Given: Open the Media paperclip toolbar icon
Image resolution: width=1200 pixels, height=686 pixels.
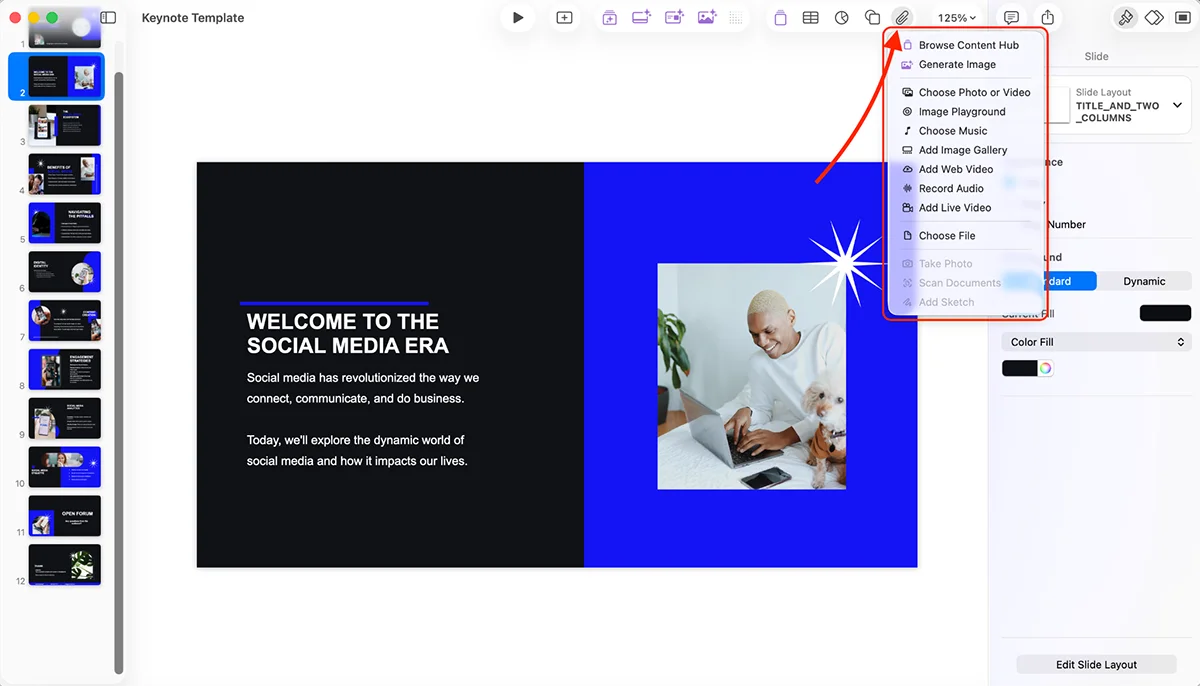Looking at the screenshot, I should point(902,18).
